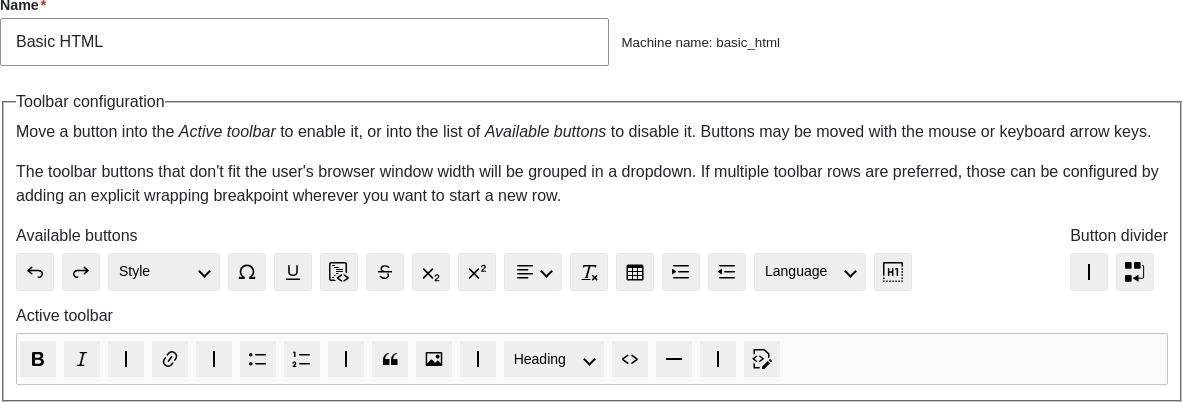Screen dimensions: 1182x402
Task: Open the Language dropdown
Action: (x=810, y=272)
